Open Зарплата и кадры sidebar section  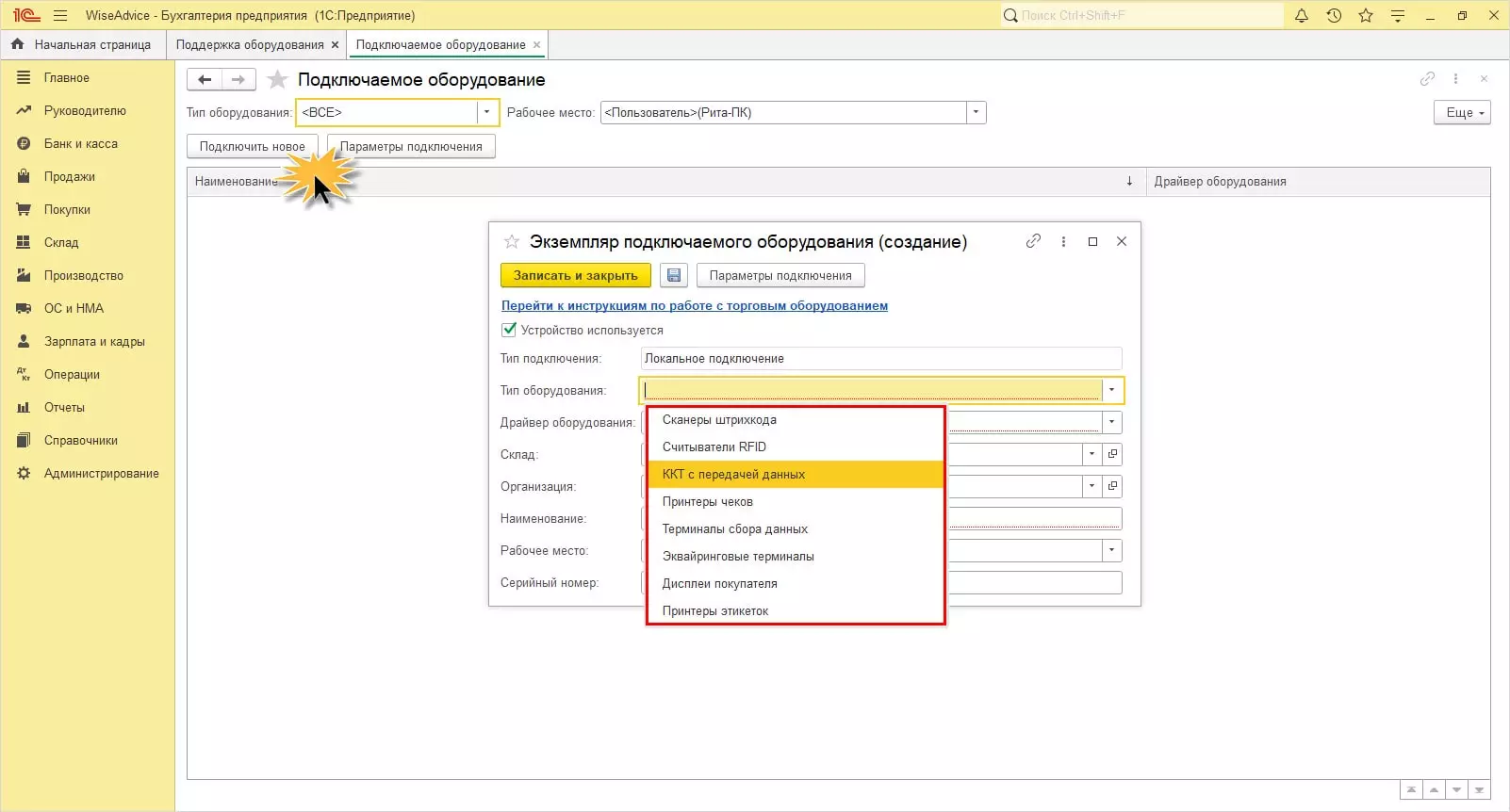pyautogui.click(x=94, y=341)
